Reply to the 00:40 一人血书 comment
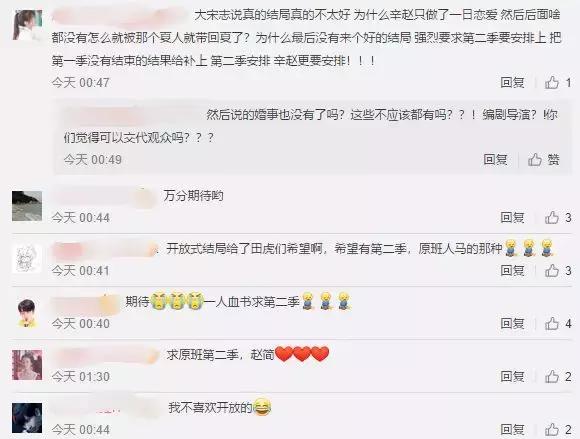This screenshot has height=439, width=580. pyautogui.click(x=512, y=324)
